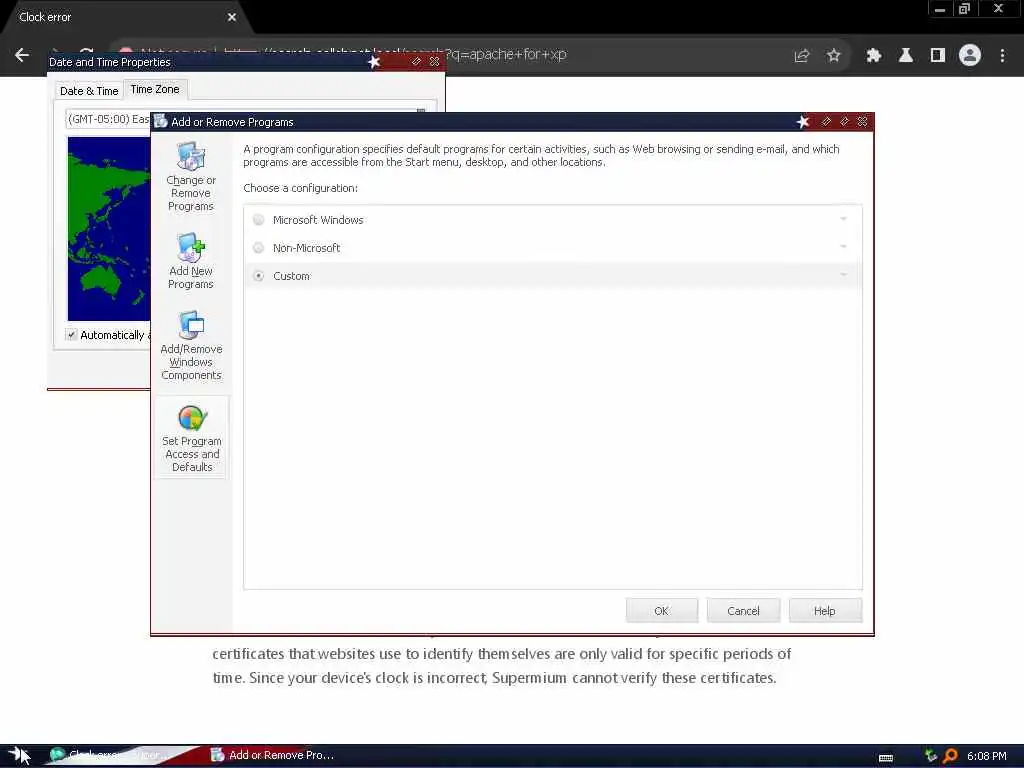
Task: Switch to Time Zone tab
Action: tap(155, 89)
